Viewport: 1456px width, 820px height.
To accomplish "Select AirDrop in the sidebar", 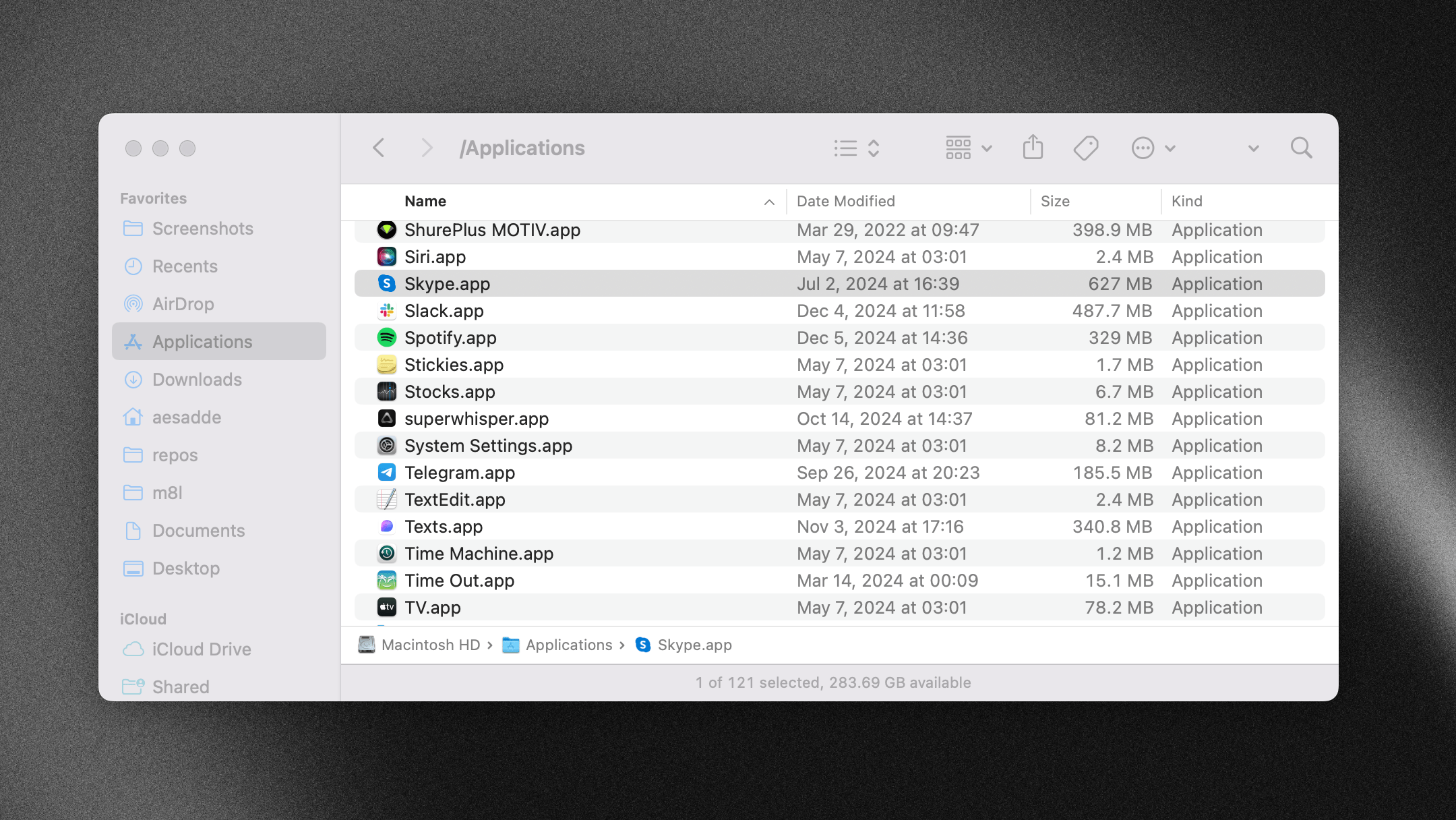I will coord(185,304).
